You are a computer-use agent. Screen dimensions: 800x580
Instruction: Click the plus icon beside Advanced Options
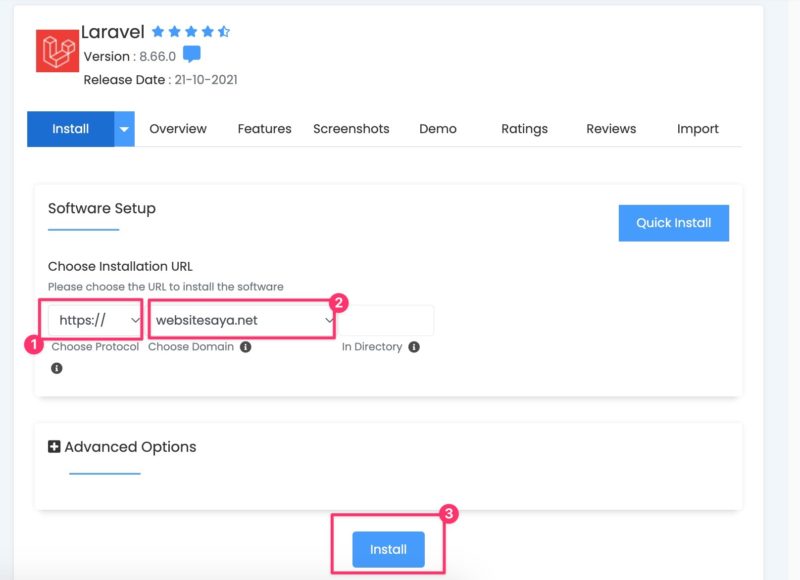point(54,446)
